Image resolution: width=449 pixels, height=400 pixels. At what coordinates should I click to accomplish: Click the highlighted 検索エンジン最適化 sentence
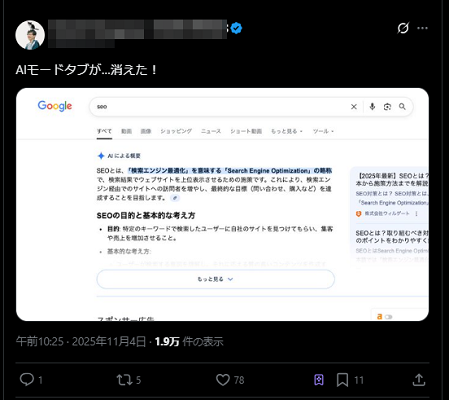(x=229, y=171)
